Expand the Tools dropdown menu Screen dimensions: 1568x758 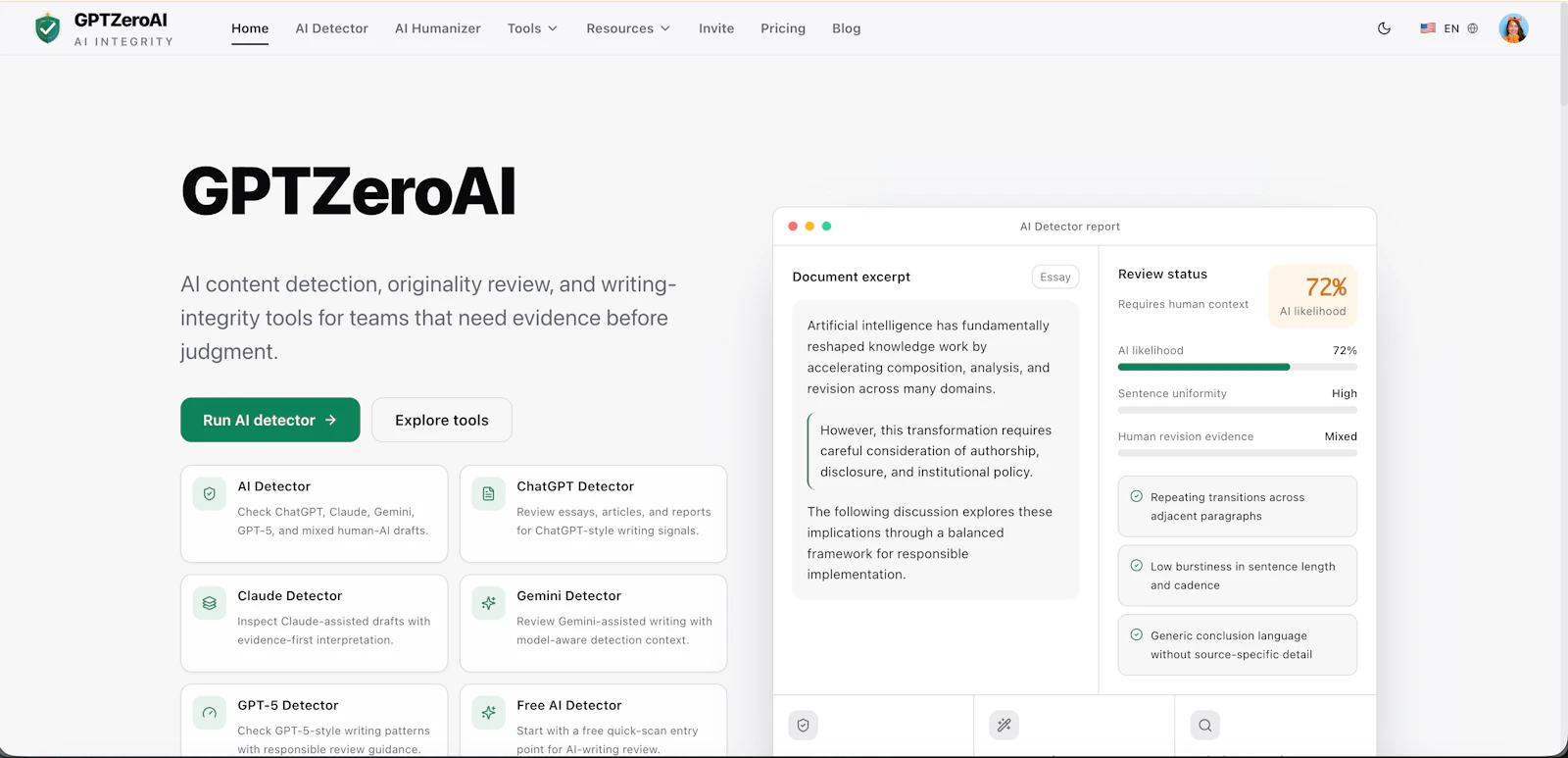(x=532, y=28)
